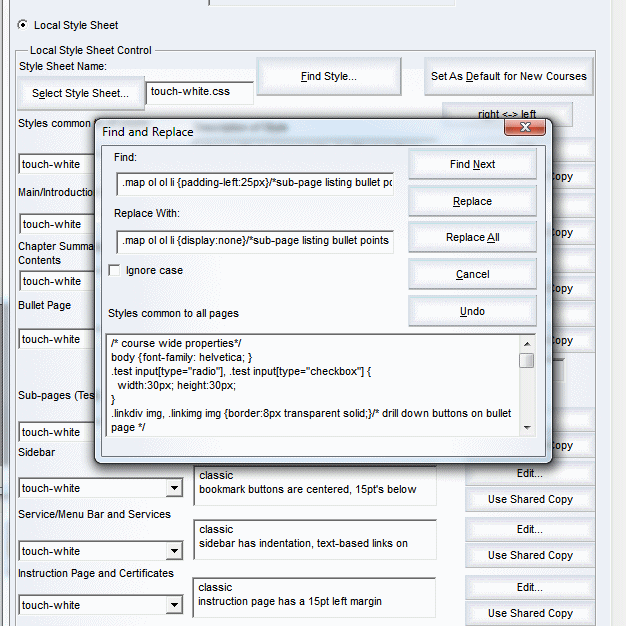This screenshot has height=626, width=626.
Task: Click the right <-> left button
Action: coord(507,114)
